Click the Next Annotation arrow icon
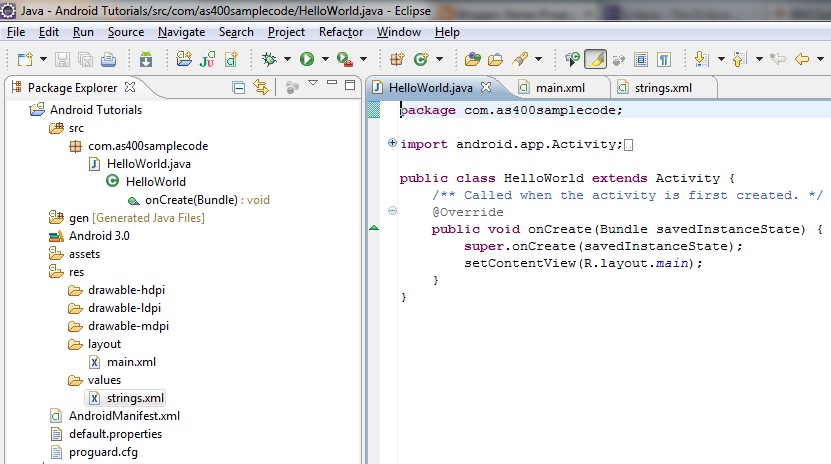Image resolution: width=831 pixels, height=464 pixels. click(702, 59)
